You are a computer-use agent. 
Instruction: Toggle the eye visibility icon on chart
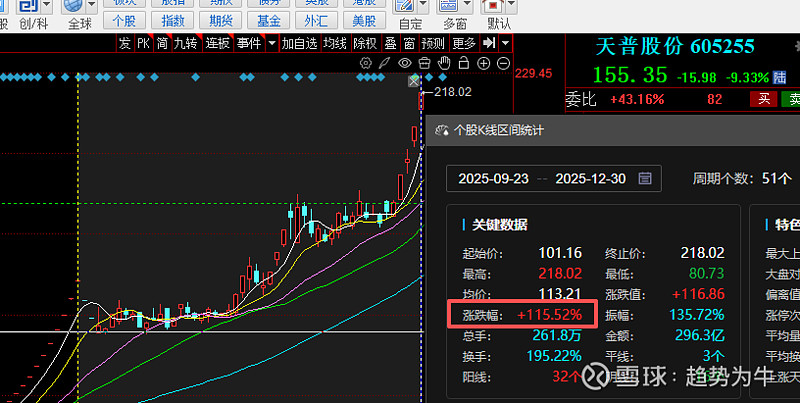tap(405, 63)
